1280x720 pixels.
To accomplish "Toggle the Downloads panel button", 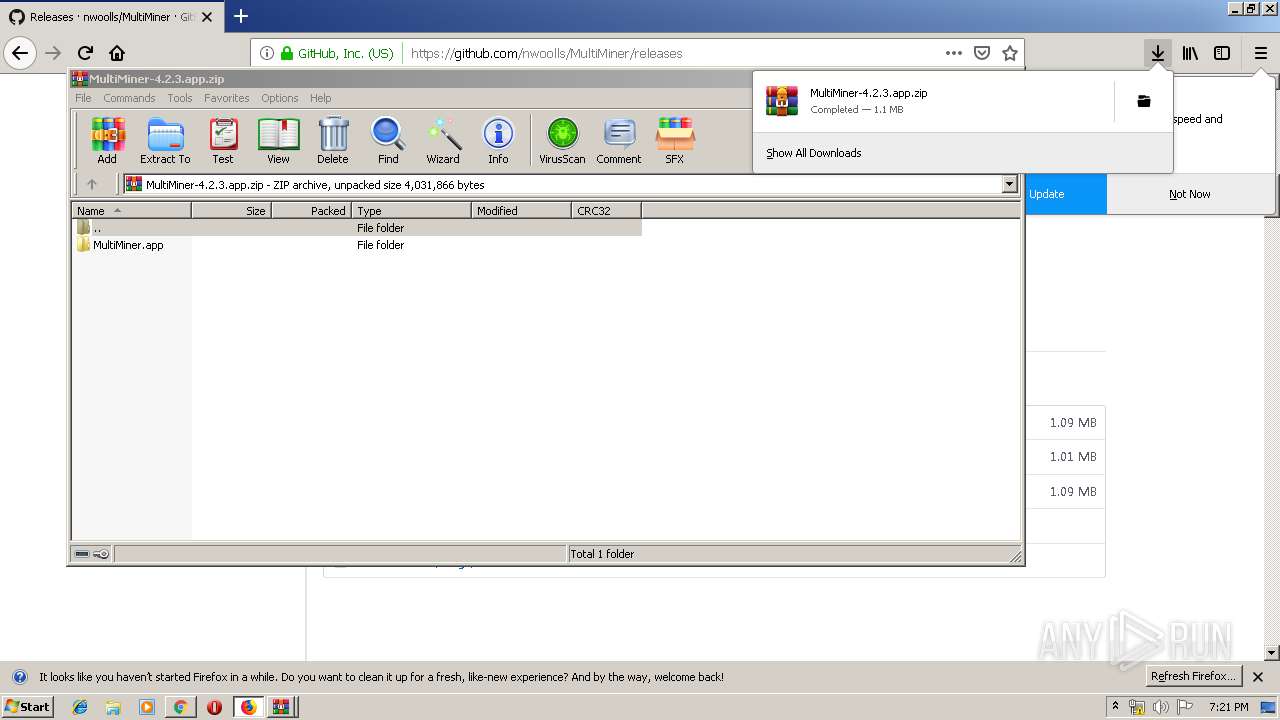I will click(x=1157, y=53).
